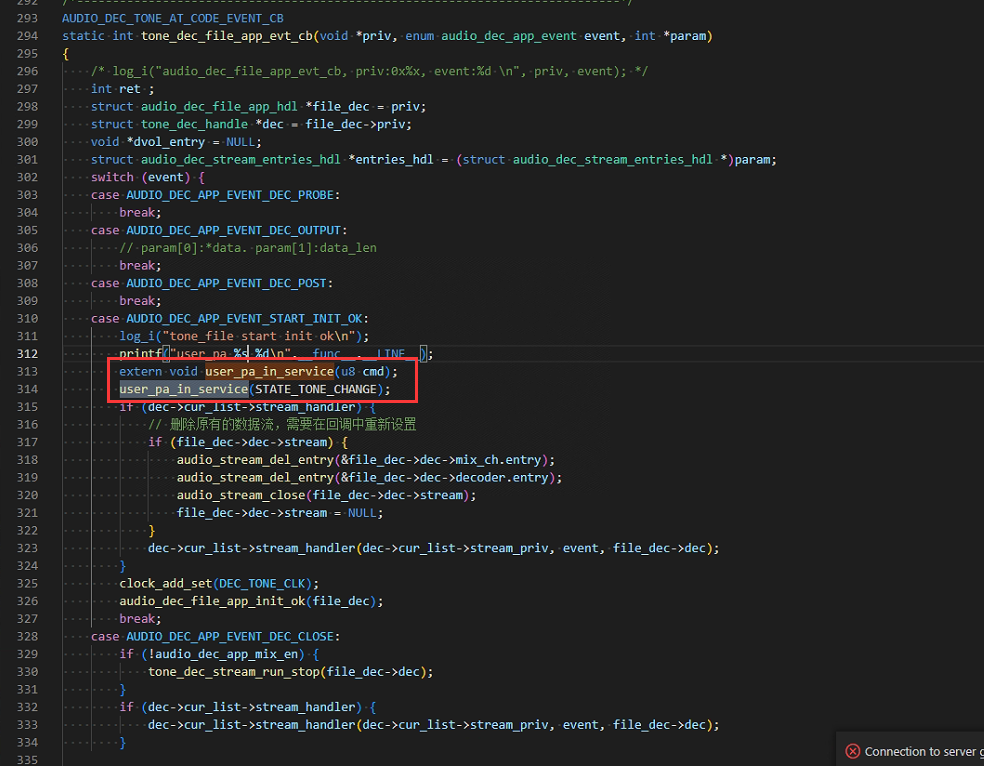The height and width of the screenshot is (766, 984).
Task: Click the switch keyword on line 302
Action: 112,178
